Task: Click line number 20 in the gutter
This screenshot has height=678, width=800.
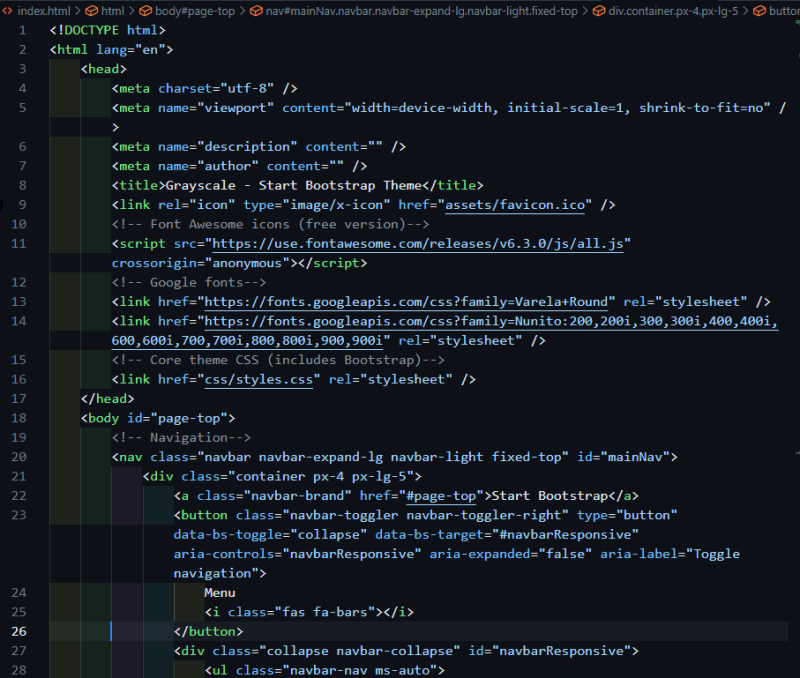Action: (x=19, y=457)
